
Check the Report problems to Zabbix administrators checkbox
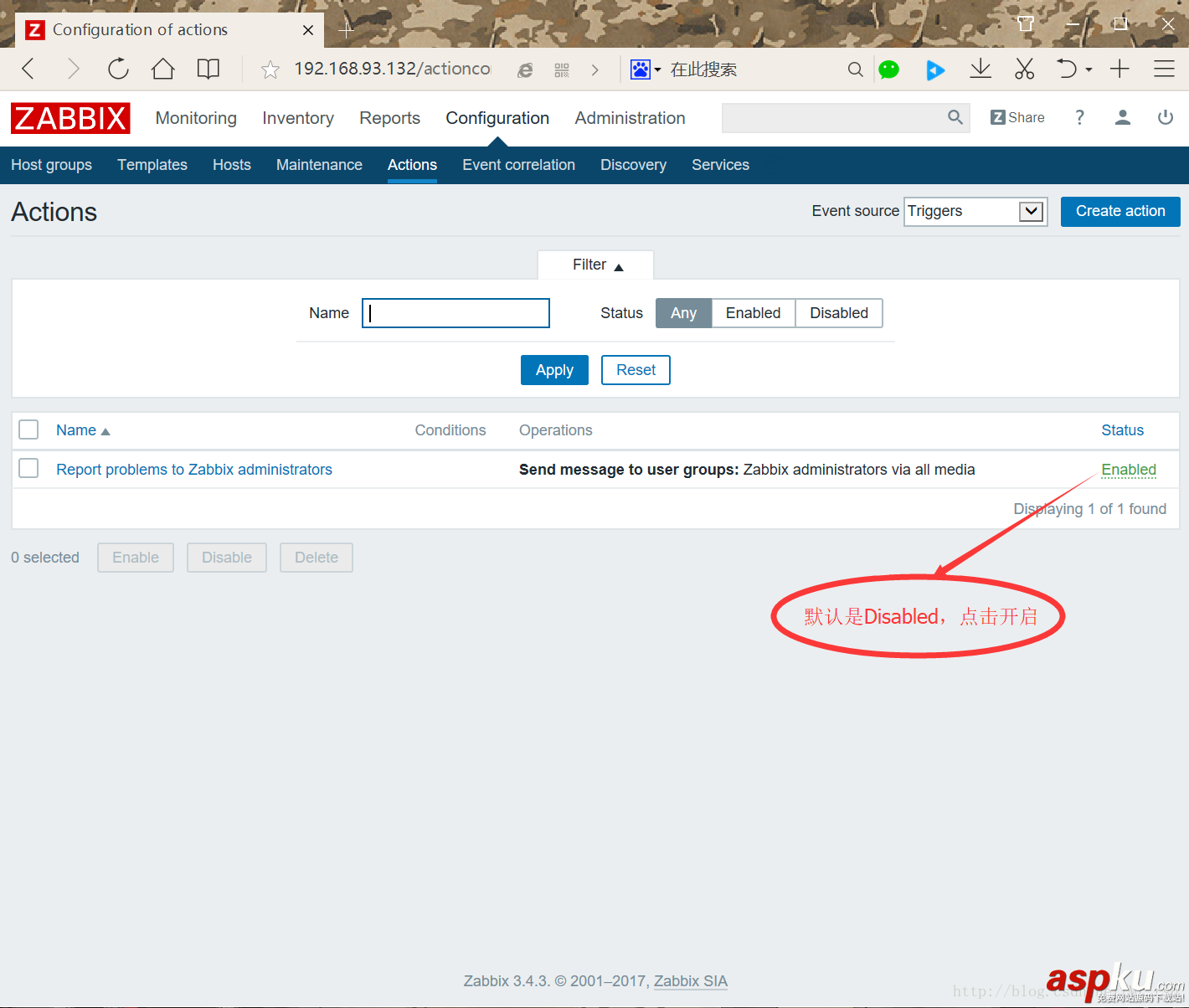point(28,468)
